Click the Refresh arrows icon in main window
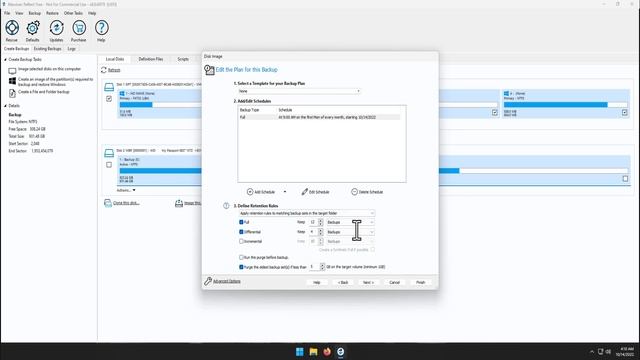Viewport: 640px width, 360px height. pyautogui.click(x=104, y=70)
